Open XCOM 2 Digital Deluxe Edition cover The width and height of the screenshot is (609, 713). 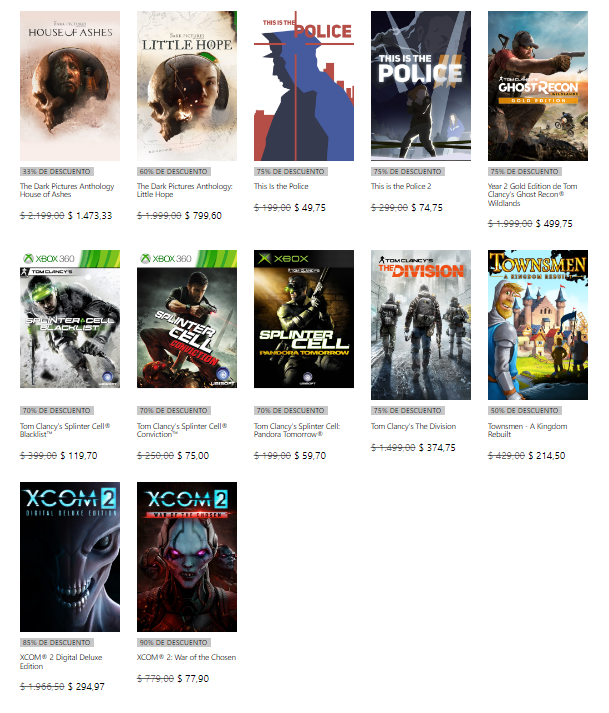[x=70, y=557]
